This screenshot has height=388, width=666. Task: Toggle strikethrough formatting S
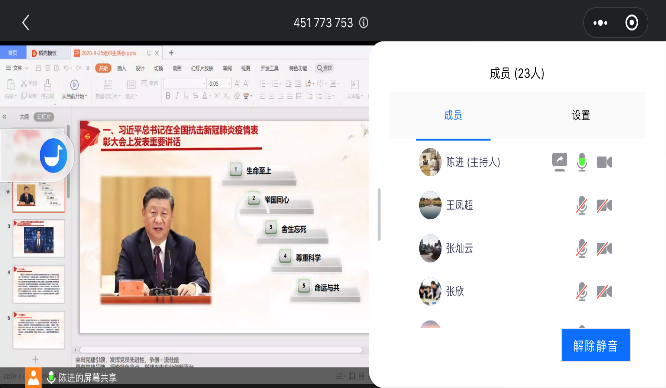tap(195, 96)
